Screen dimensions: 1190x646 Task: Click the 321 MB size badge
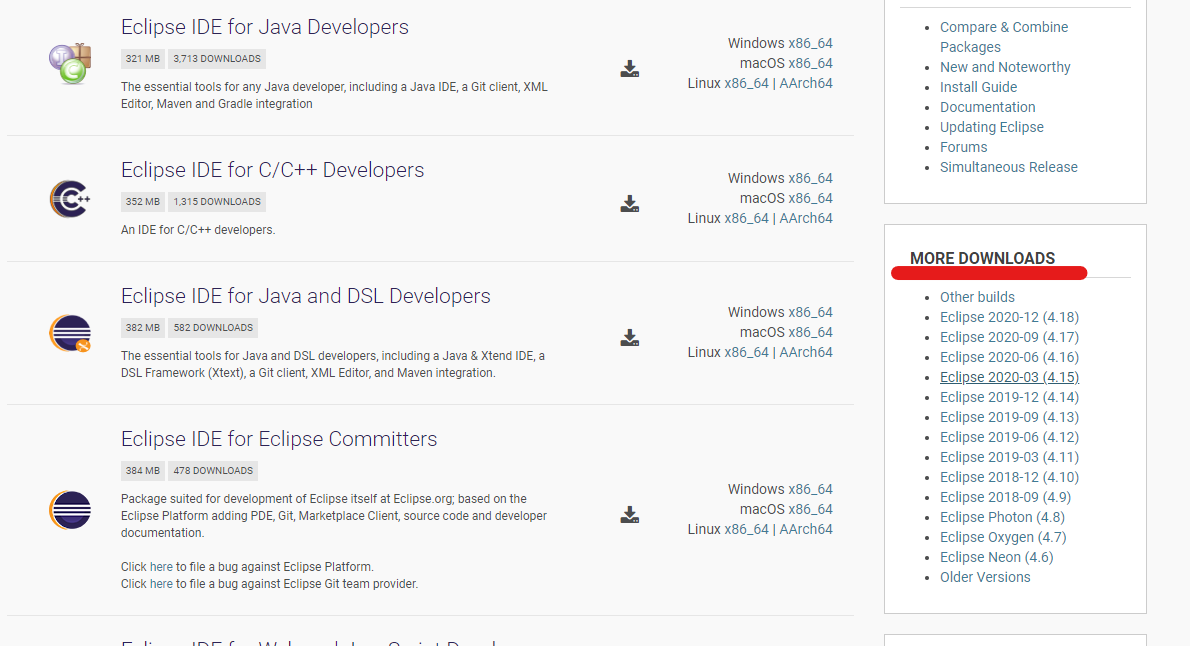tap(143, 58)
